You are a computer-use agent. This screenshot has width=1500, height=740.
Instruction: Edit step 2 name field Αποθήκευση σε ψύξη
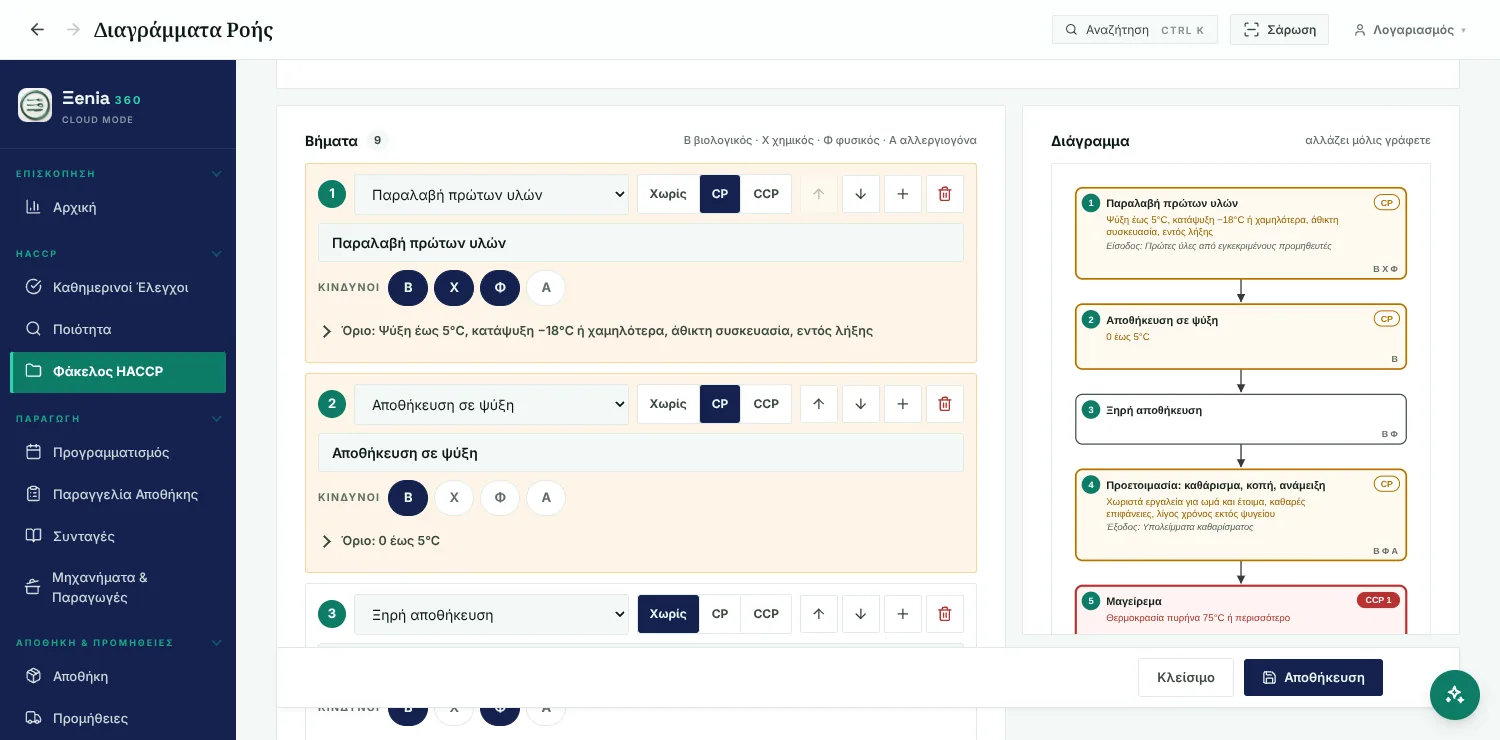[641, 453]
